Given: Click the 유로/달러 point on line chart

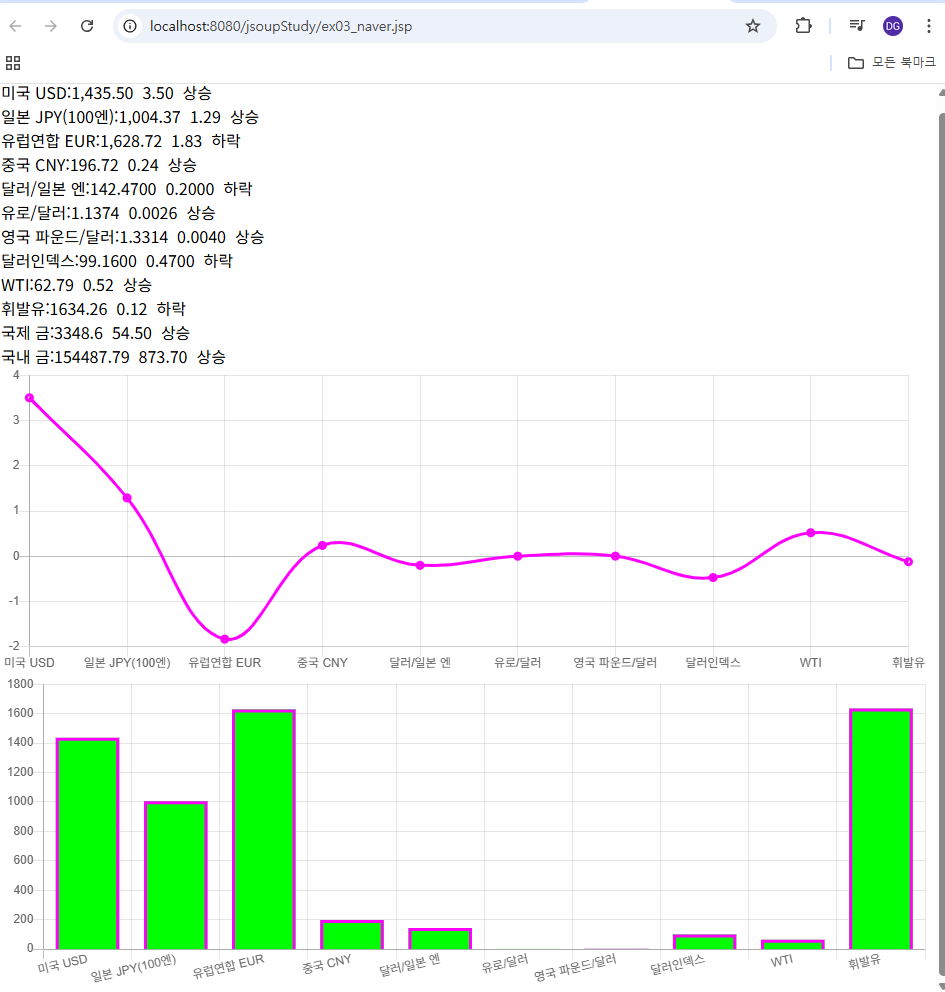Looking at the screenshot, I should 517,556.
